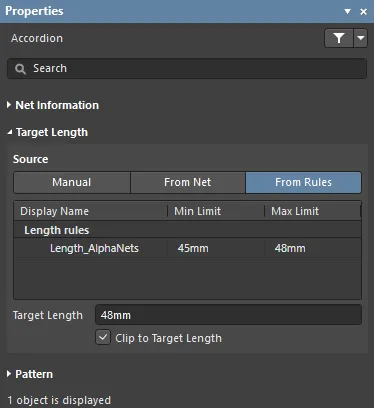Select the From Rules source button
This screenshot has width=374, height=408.
(x=303, y=182)
